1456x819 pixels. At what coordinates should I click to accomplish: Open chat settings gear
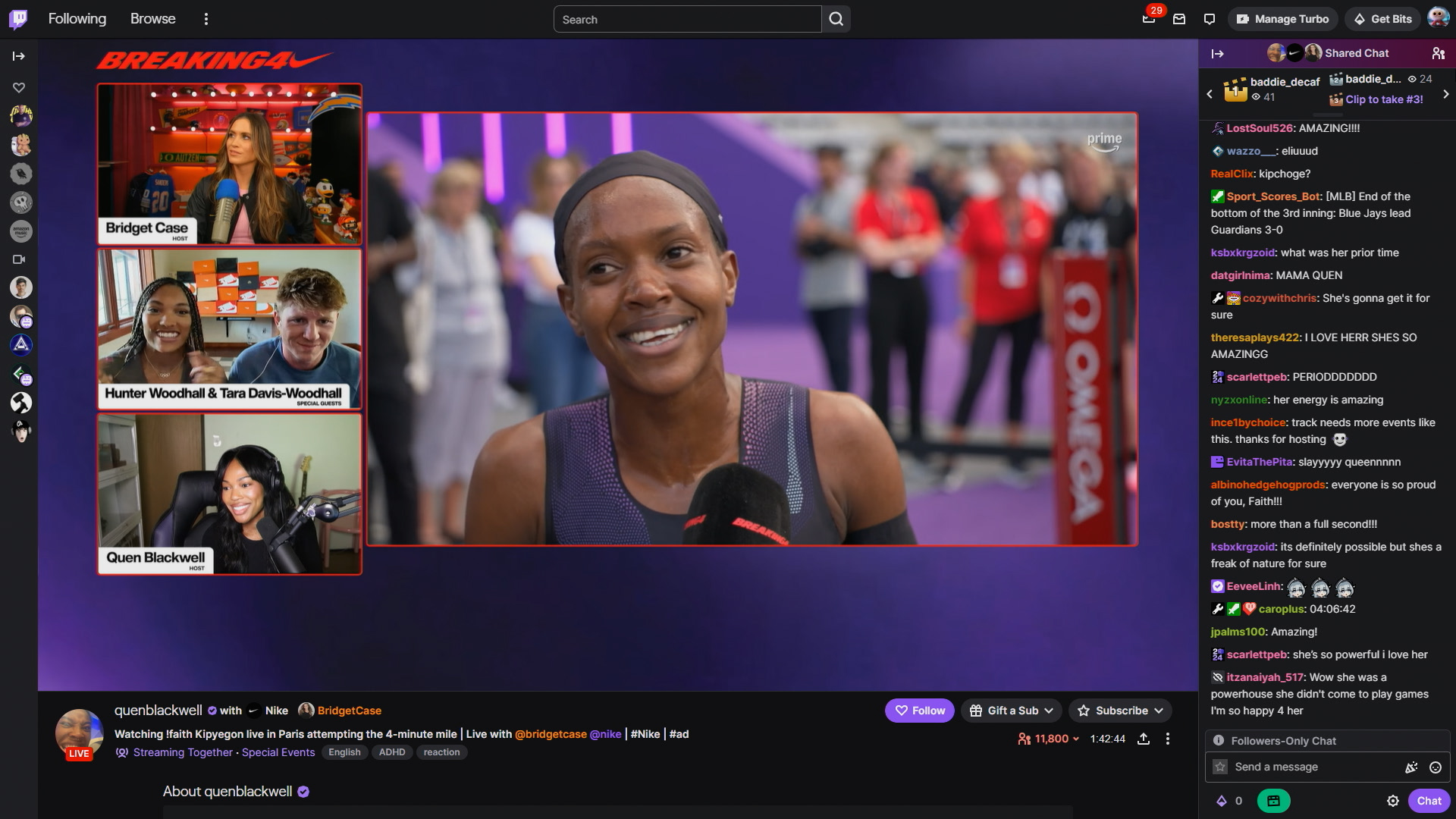[1392, 801]
